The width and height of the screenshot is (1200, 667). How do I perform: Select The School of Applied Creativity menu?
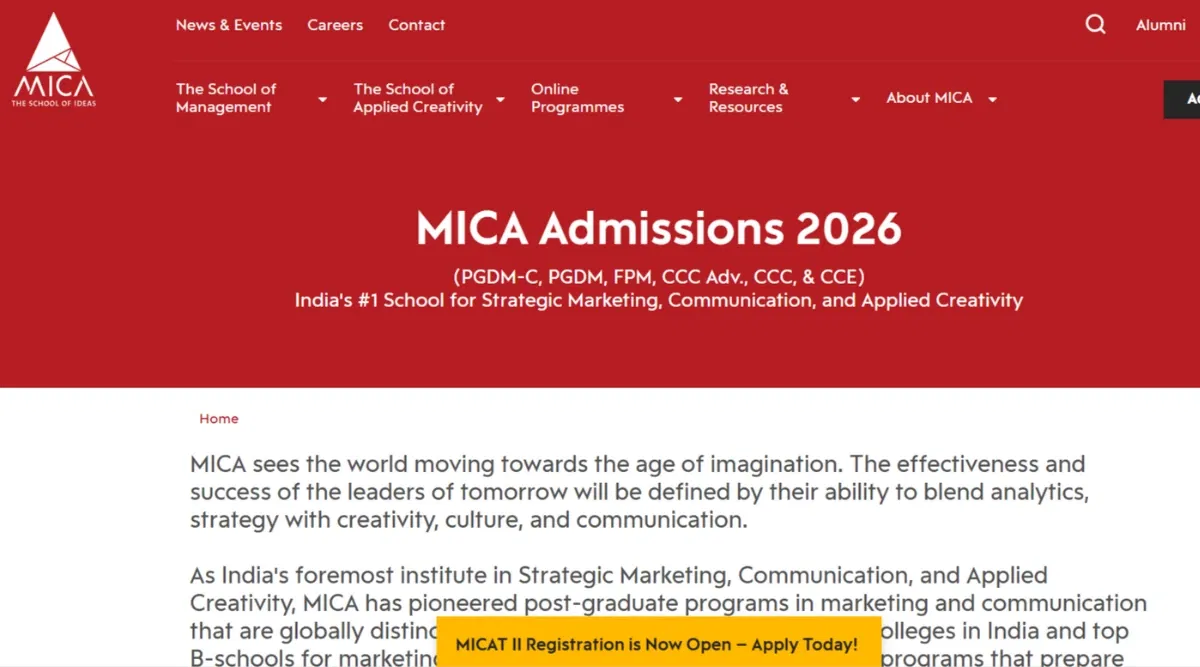tap(418, 98)
